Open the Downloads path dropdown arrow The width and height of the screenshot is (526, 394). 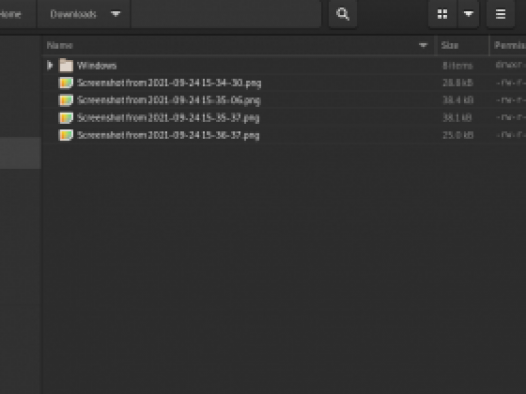[116, 14]
